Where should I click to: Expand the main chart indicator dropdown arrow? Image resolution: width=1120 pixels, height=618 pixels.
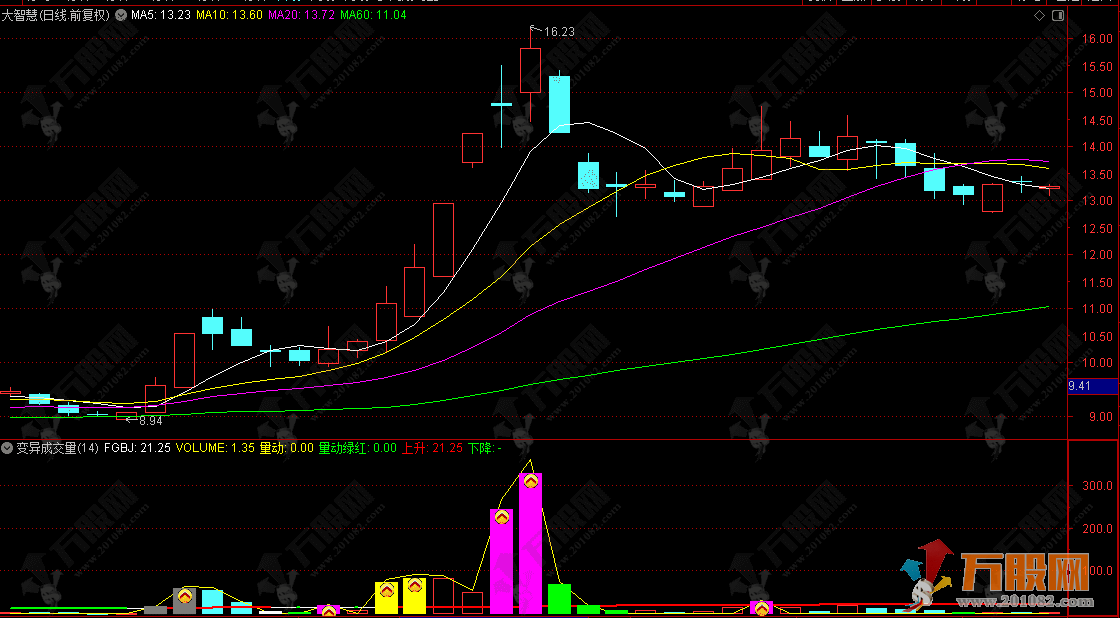click(121, 15)
